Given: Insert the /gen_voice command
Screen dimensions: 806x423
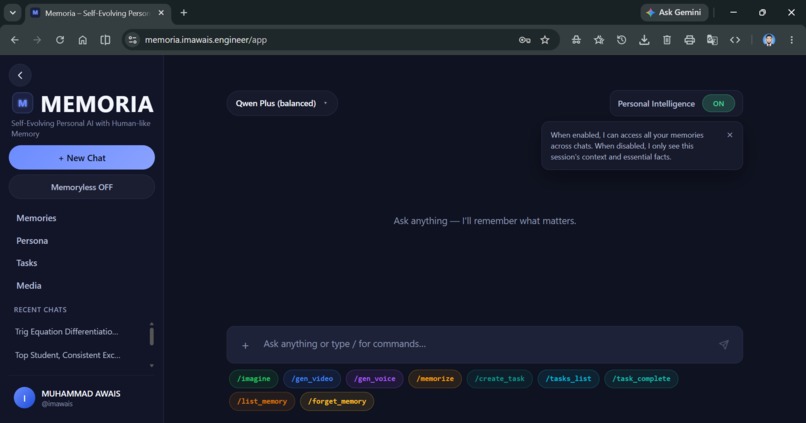Looking at the screenshot, I should click(375, 379).
